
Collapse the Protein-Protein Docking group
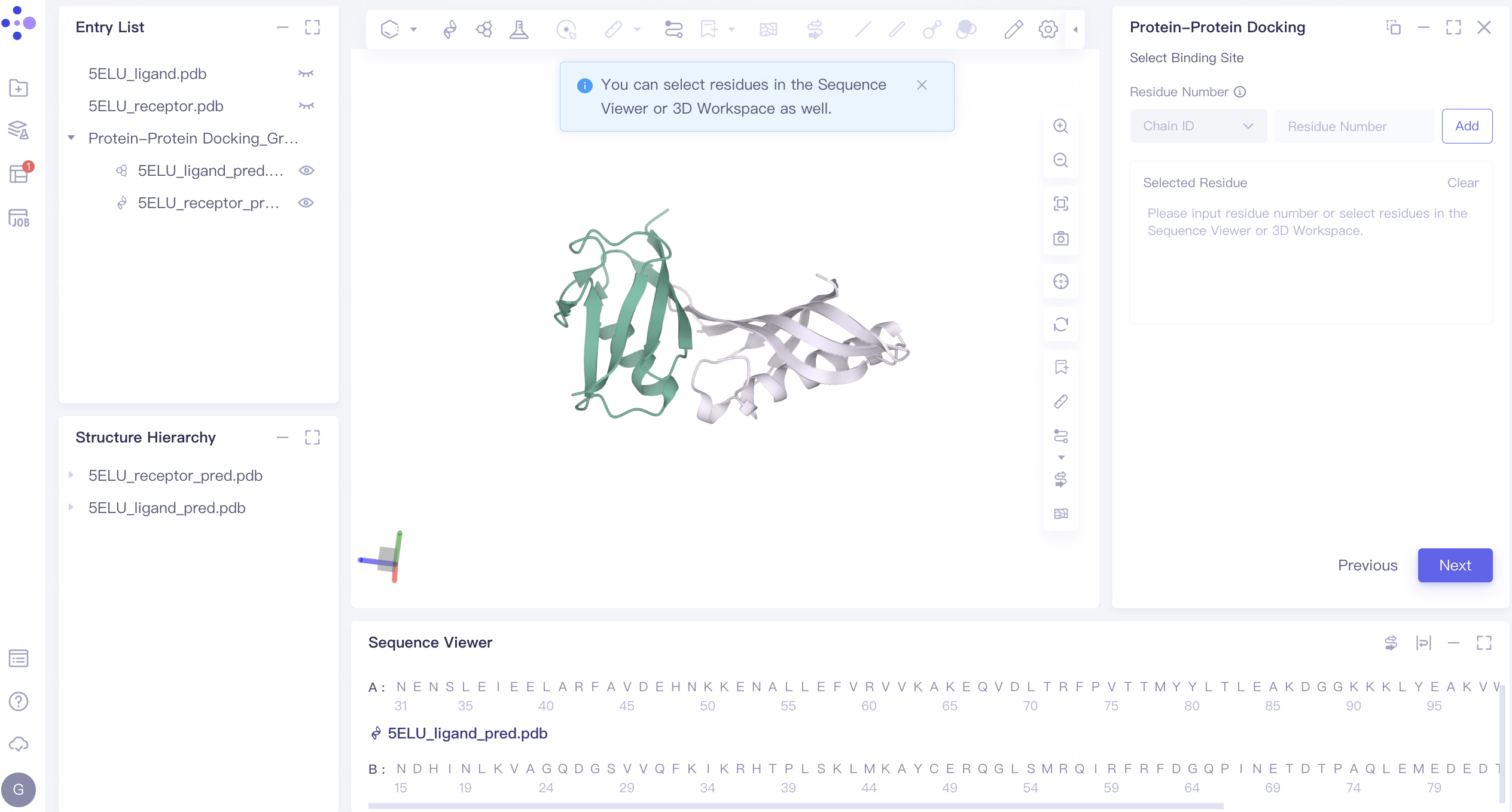tap(71, 138)
